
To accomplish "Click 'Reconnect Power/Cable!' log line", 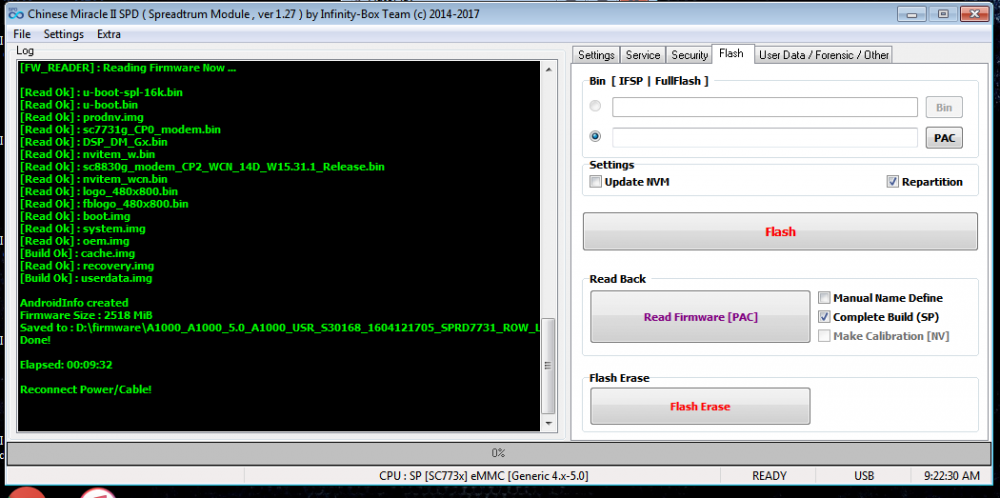I will [x=86, y=389].
